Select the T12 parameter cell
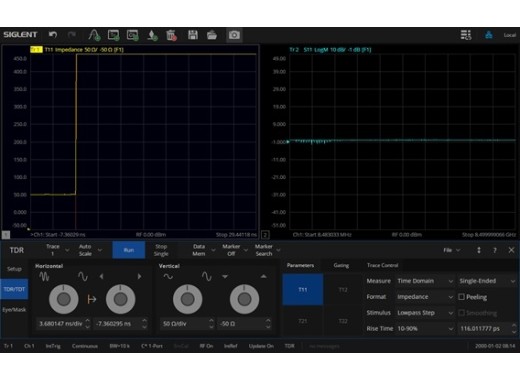Screen dimensions: 520x380 [343, 289]
